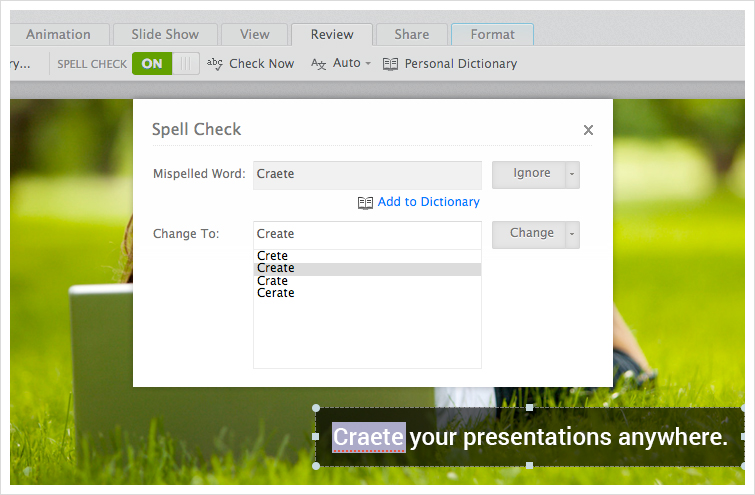This screenshot has width=755, height=495.
Task: Click the Add to Dictionary book icon
Action: (x=365, y=203)
